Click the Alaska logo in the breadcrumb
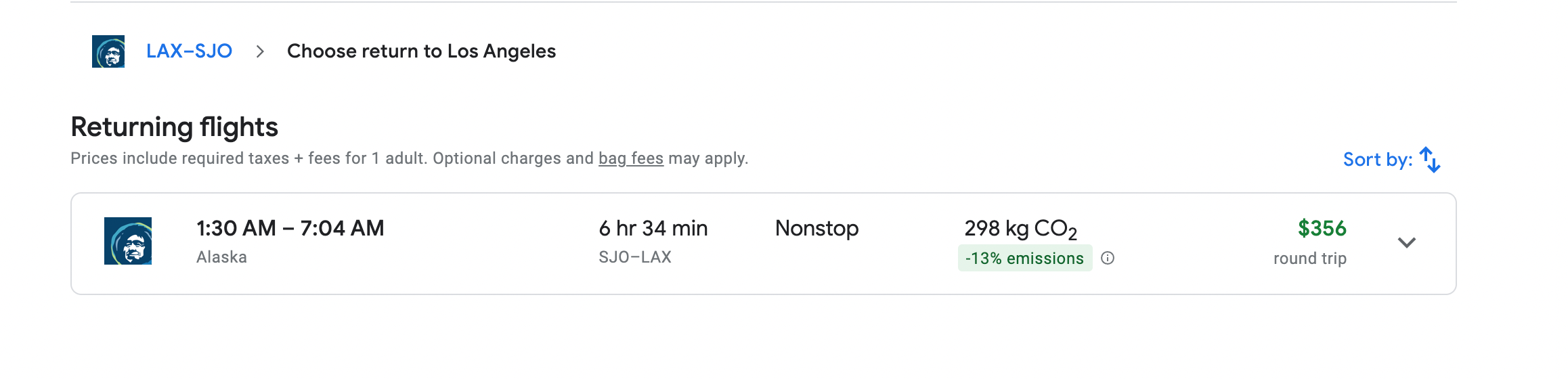The image size is (1568, 379). 108,51
